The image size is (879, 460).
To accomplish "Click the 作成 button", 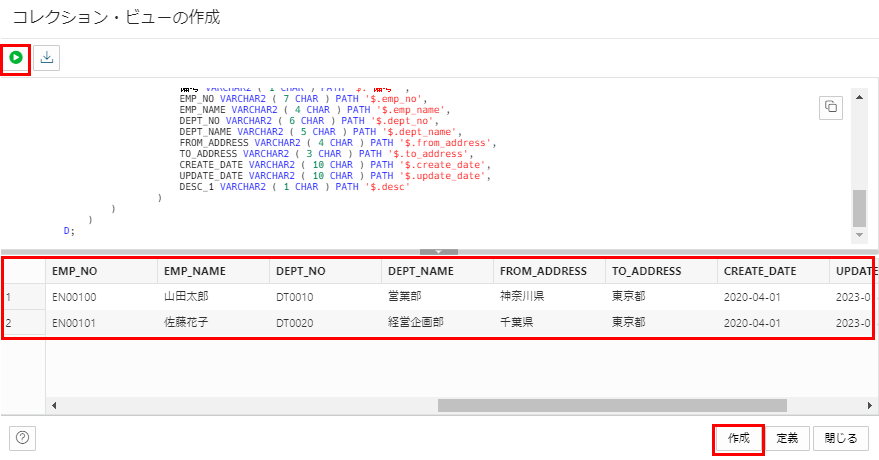I will (738, 438).
